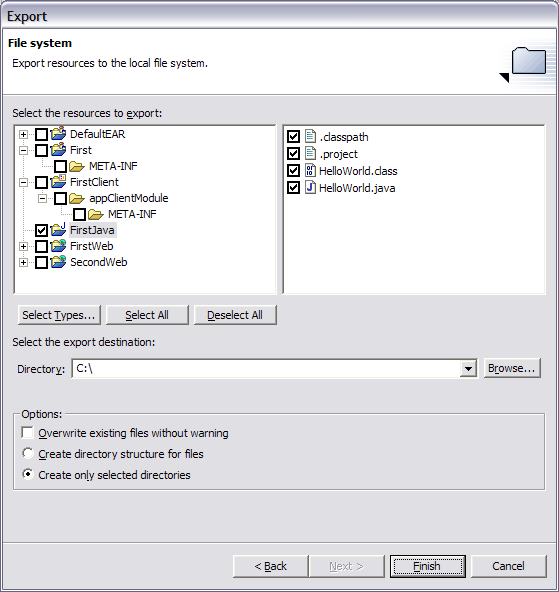559x592 pixels.
Task: Select the .classpath file name
Action: point(344,137)
